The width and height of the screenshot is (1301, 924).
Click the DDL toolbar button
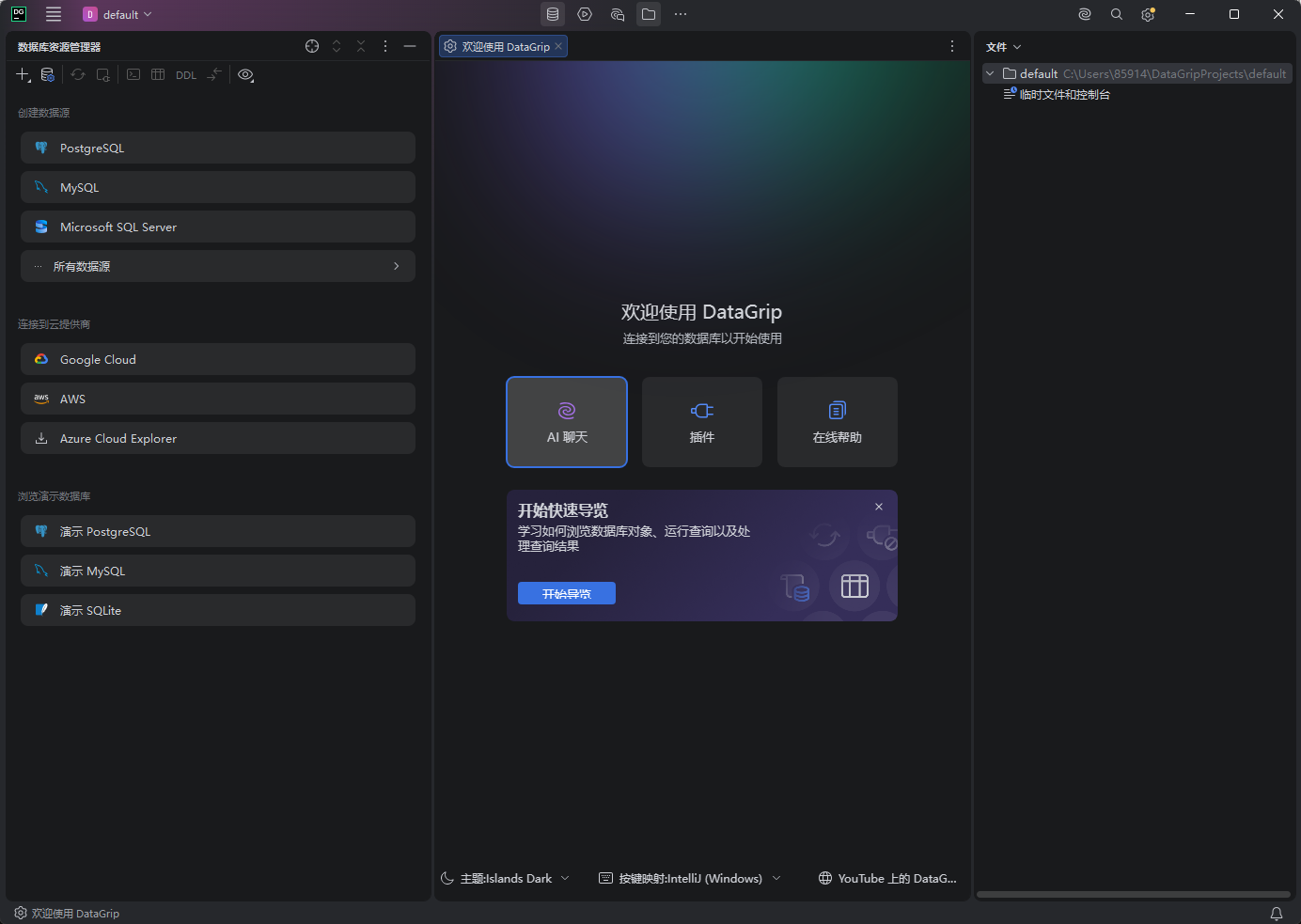pyautogui.click(x=186, y=75)
